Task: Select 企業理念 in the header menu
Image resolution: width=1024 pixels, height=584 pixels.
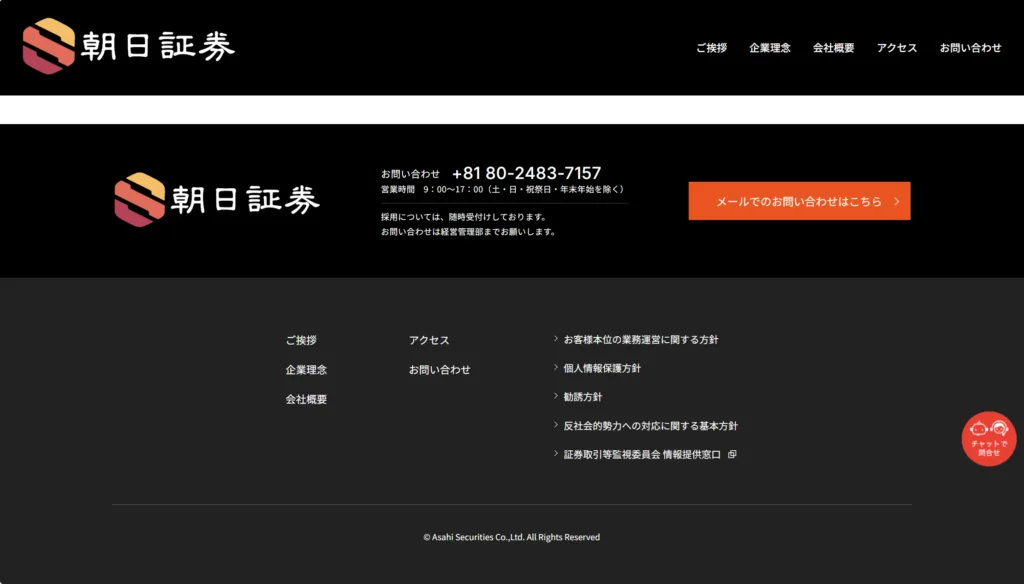Action: point(769,48)
